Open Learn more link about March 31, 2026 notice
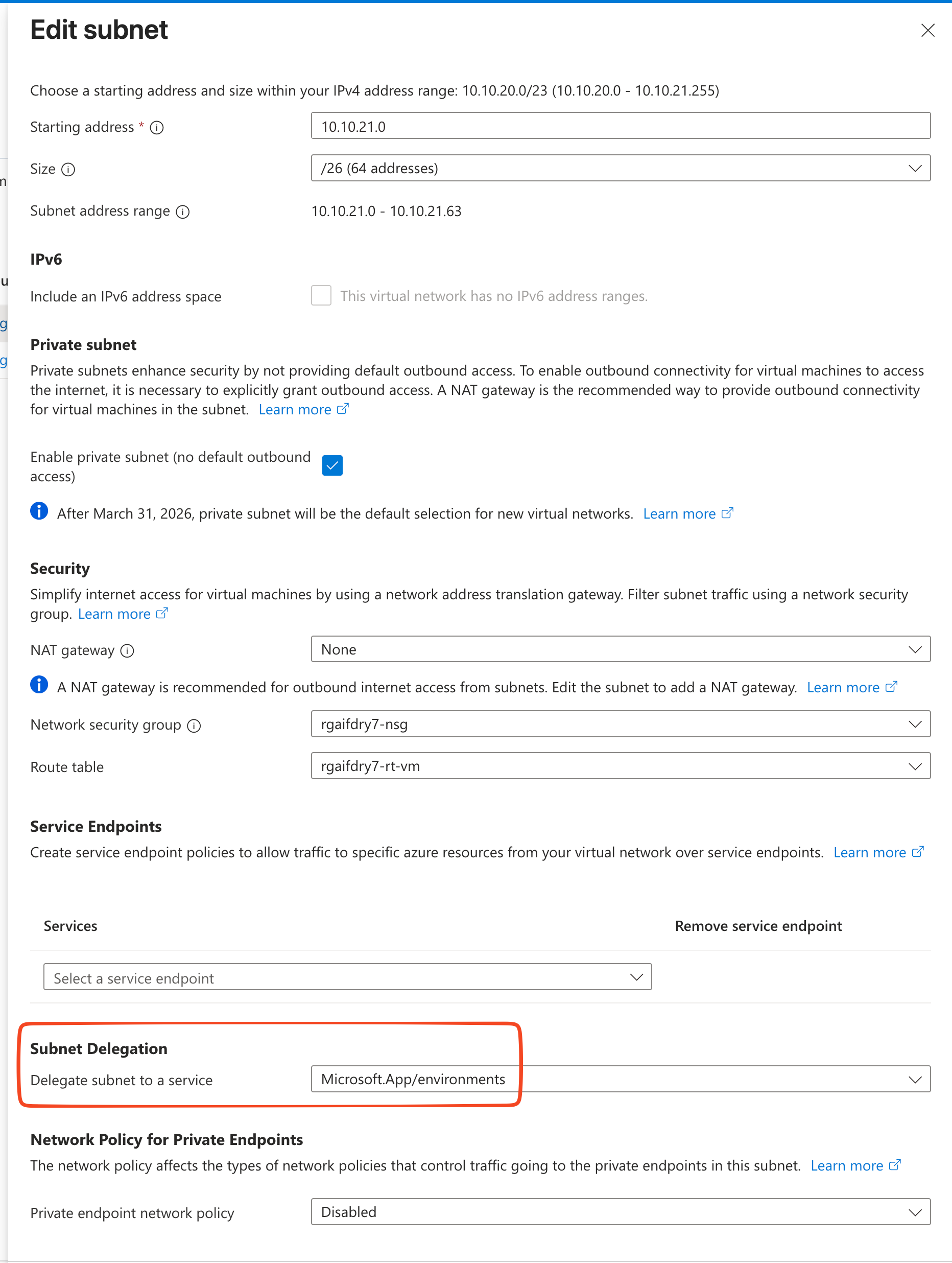Screen dimensions: 952x1263 click(x=679, y=514)
